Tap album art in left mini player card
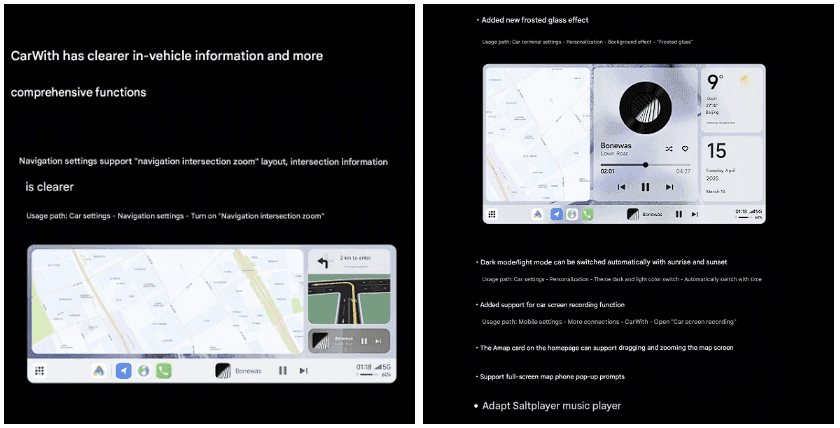The image size is (840, 428). tap(320, 341)
